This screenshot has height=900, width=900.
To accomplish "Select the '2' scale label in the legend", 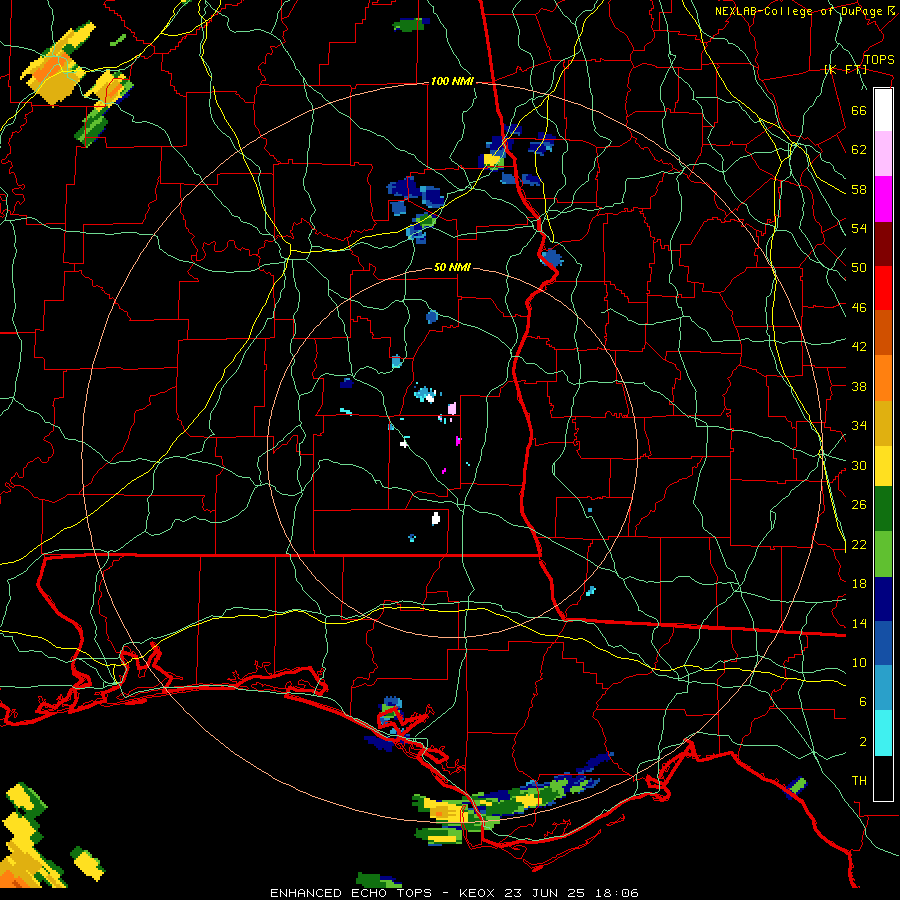I will pyautogui.click(x=863, y=742).
